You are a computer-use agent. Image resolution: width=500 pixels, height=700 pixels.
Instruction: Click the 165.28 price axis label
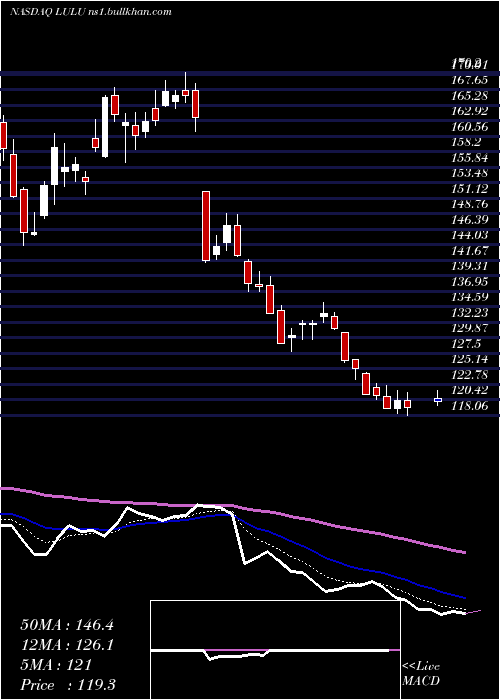tap(470, 96)
